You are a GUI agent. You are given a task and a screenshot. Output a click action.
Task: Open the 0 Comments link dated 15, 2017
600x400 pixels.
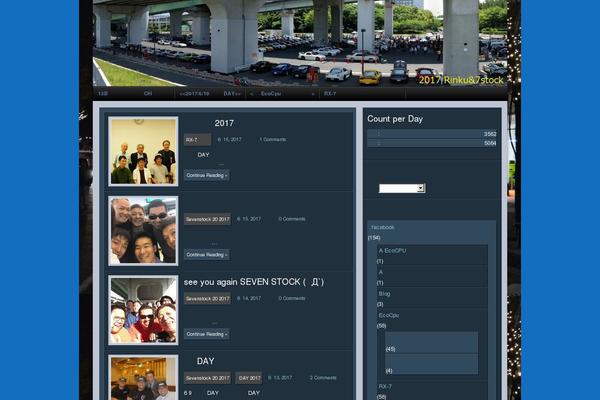pyautogui.click(x=292, y=219)
